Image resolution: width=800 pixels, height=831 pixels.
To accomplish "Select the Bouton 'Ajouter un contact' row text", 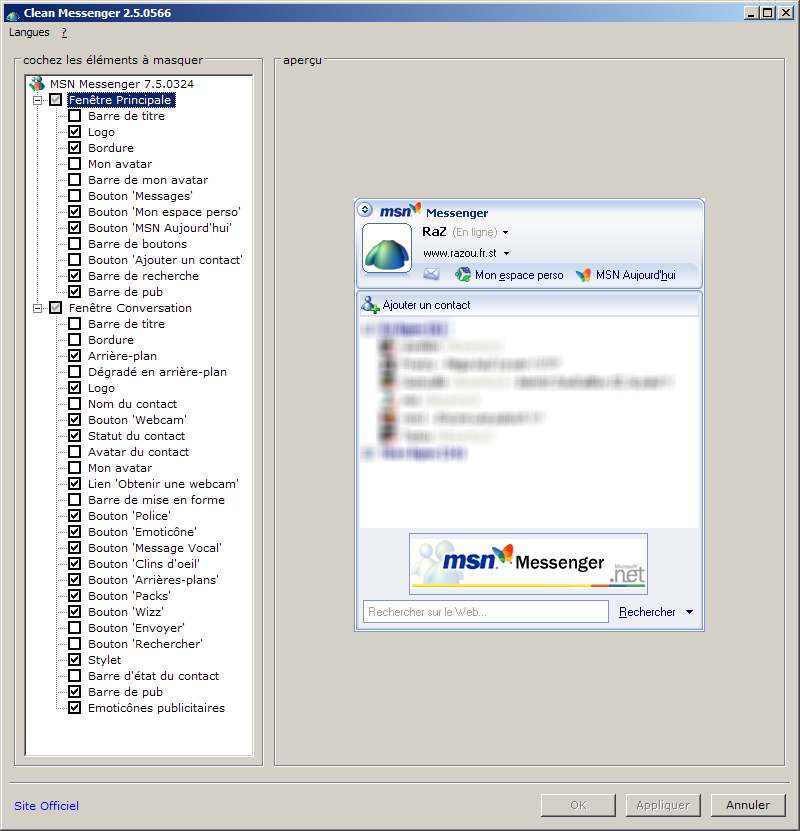I will [165, 260].
